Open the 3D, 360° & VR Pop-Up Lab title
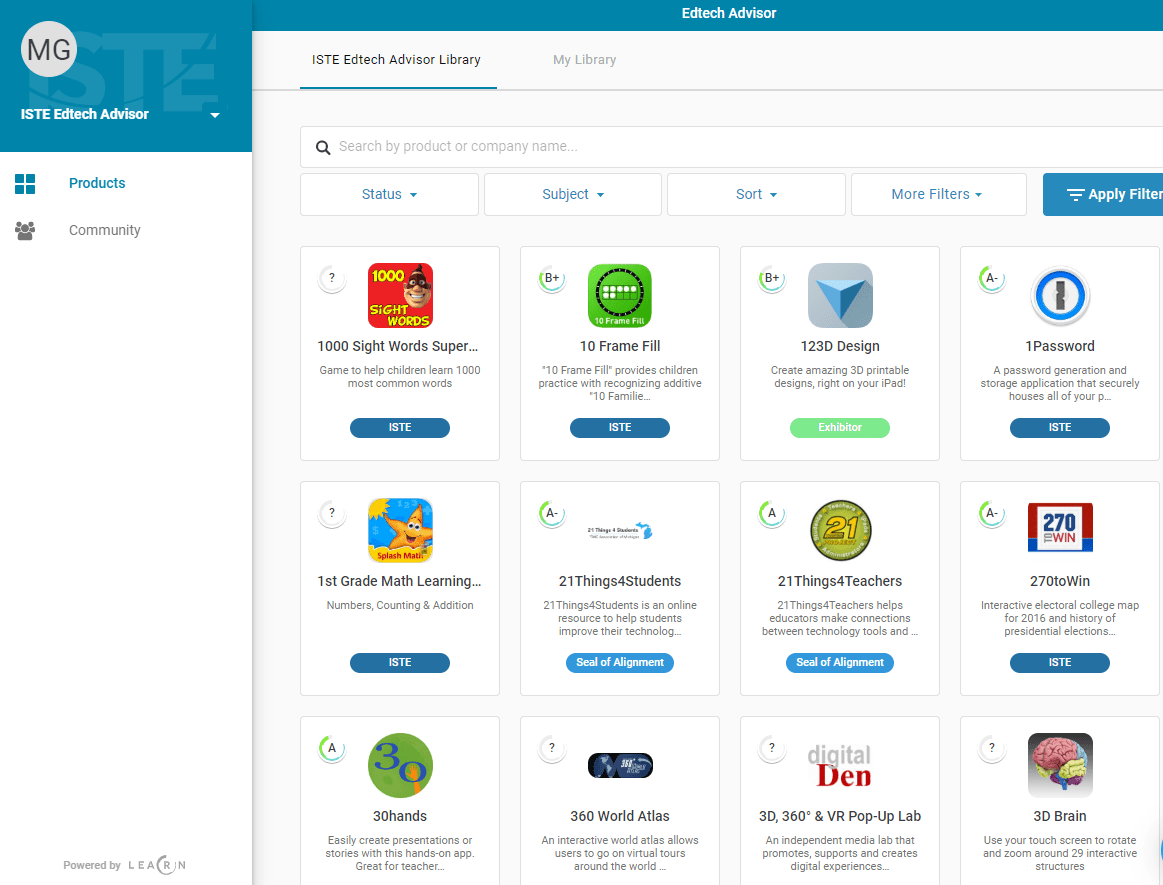The image size is (1163, 885). tap(840, 817)
